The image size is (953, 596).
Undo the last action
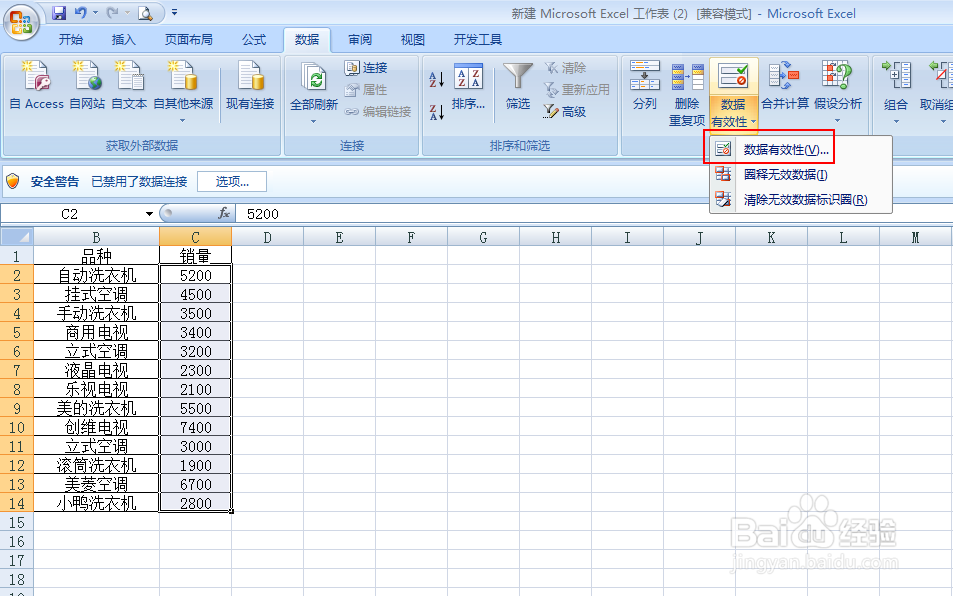point(80,13)
